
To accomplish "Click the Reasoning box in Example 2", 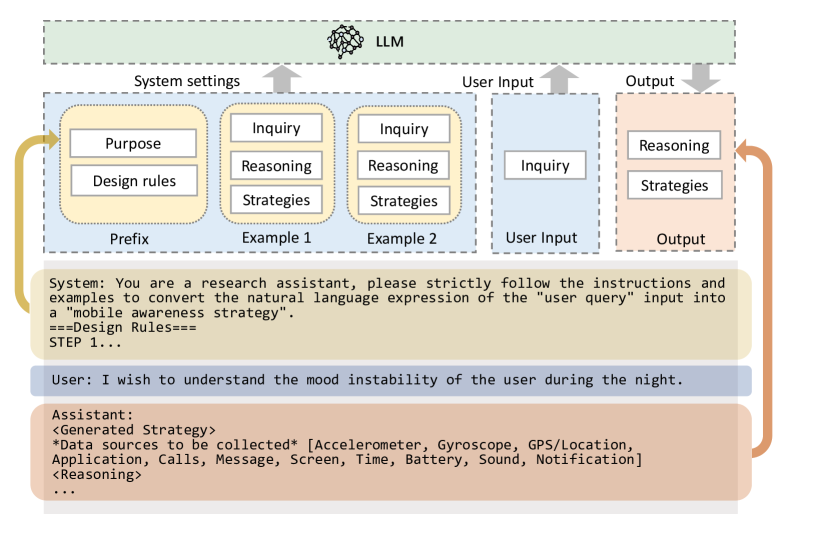I will [403, 166].
